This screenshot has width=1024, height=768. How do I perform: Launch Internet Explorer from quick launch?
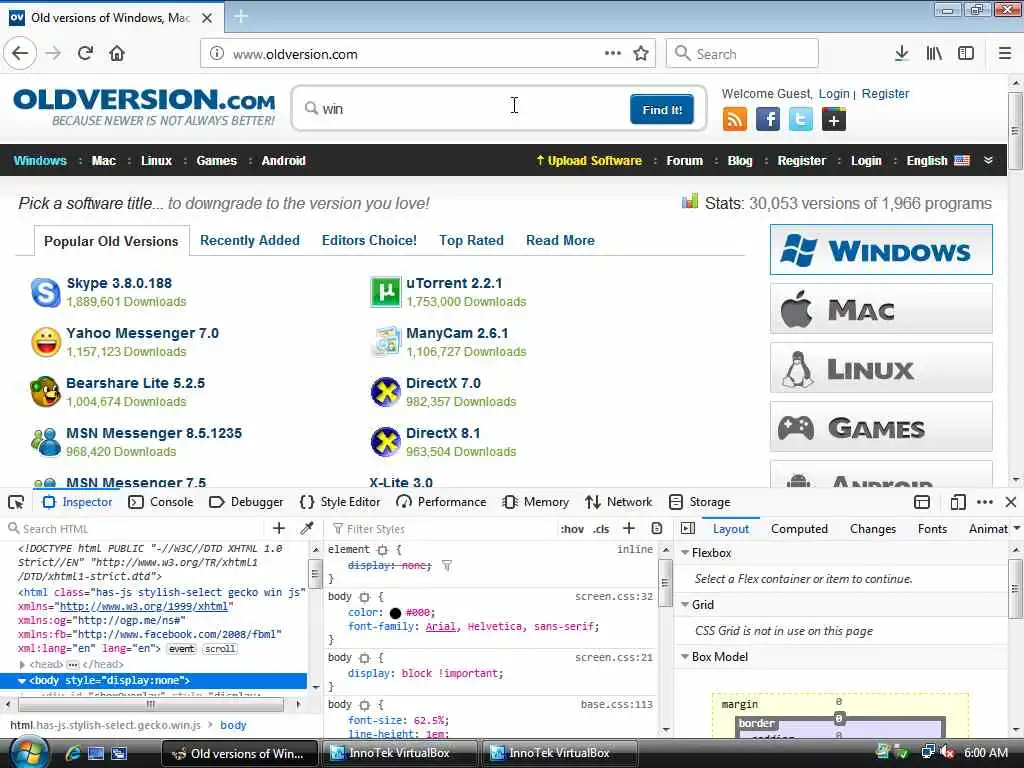pyautogui.click(x=72, y=754)
